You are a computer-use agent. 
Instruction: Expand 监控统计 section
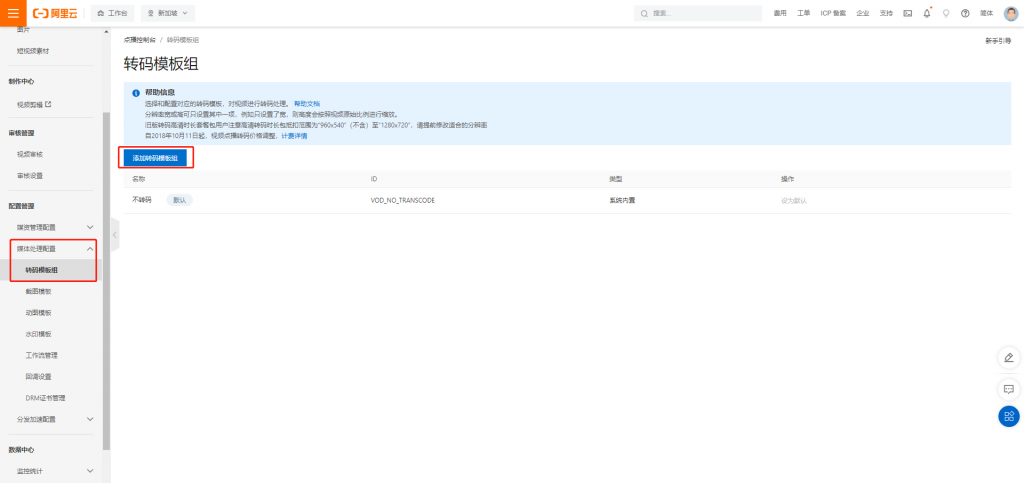click(55, 471)
